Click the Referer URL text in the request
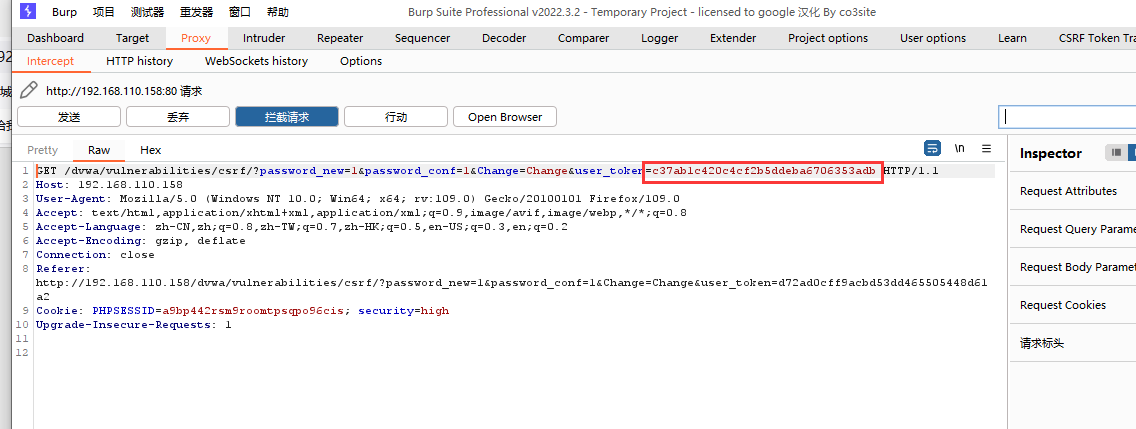This screenshot has width=1136, height=429. 511,289
